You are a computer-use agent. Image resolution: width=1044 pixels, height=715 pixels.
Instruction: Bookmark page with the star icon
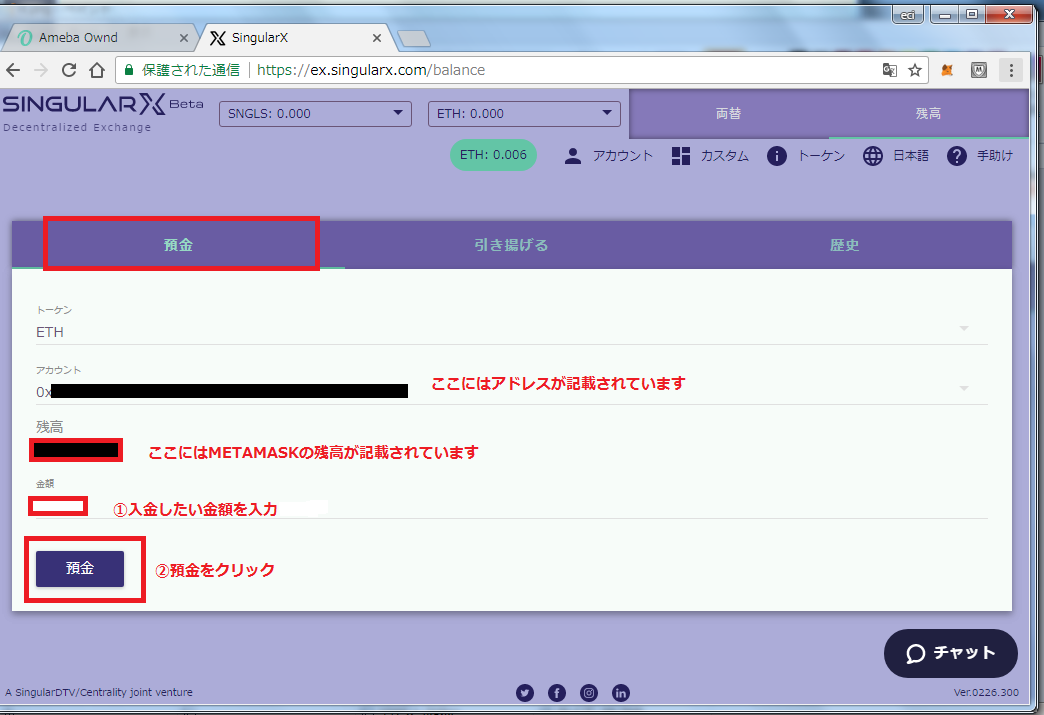tap(915, 70)
